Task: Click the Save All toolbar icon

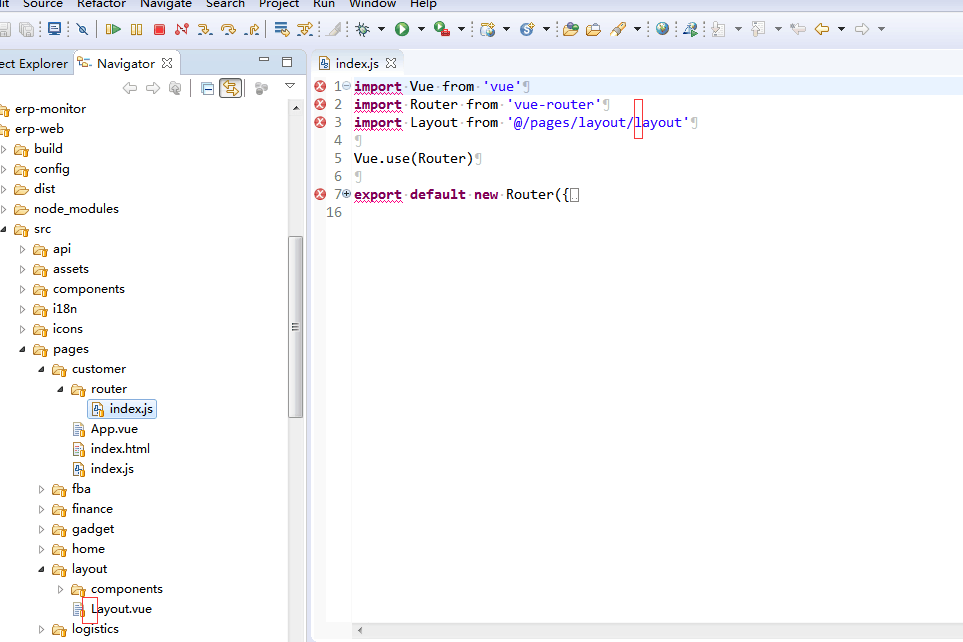Action: (26, 29)
